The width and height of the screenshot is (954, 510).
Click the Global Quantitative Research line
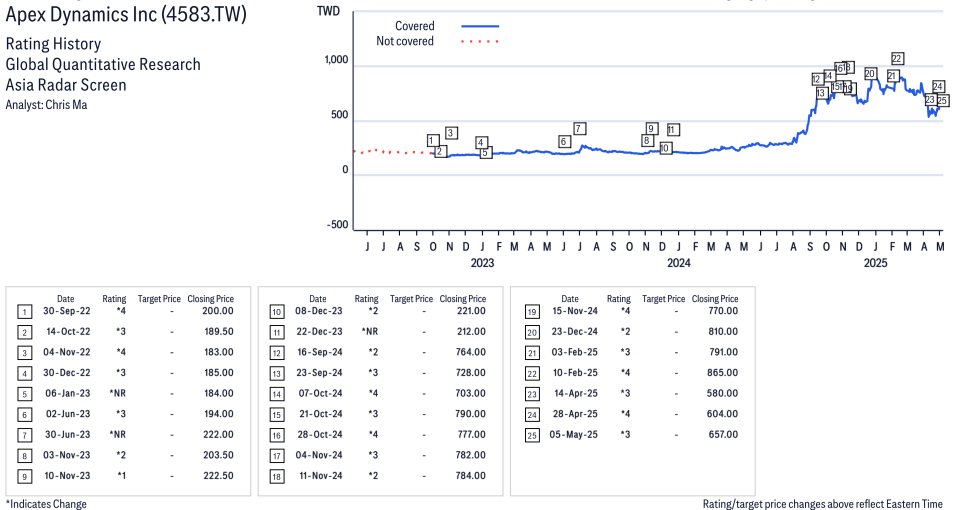[103, 65]
